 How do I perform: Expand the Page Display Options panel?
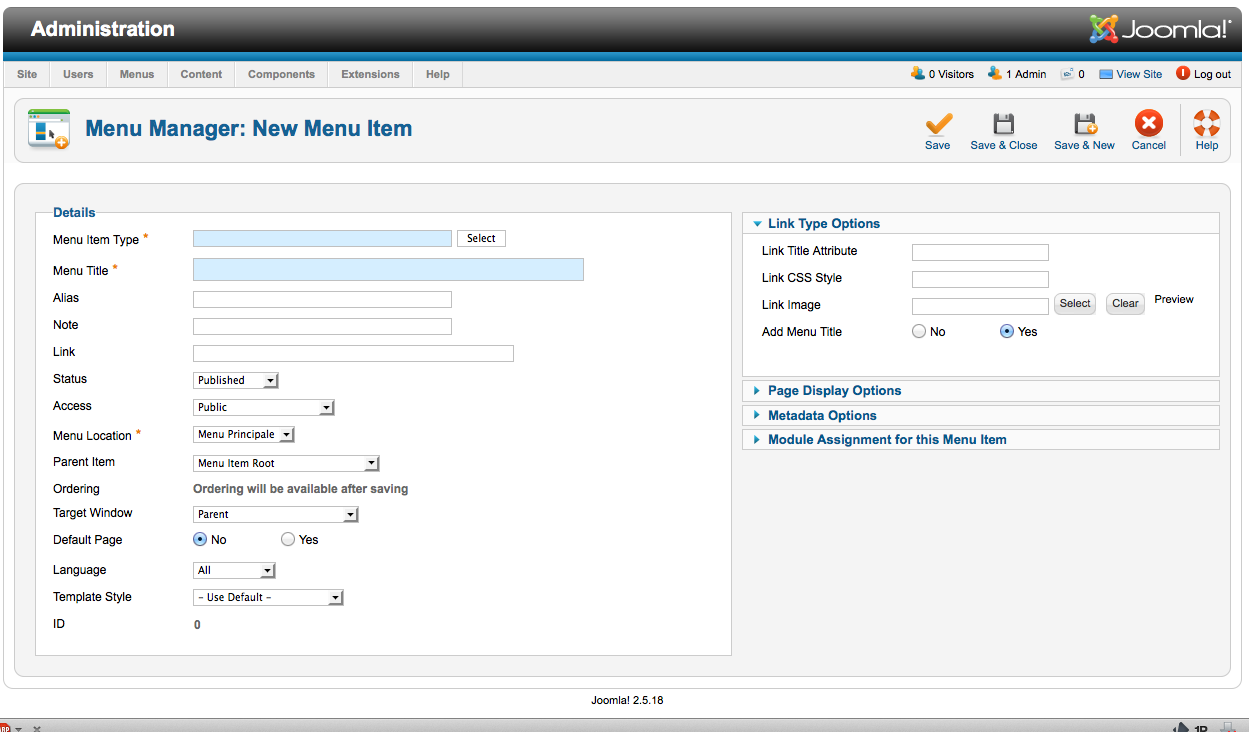pos(834,391)
